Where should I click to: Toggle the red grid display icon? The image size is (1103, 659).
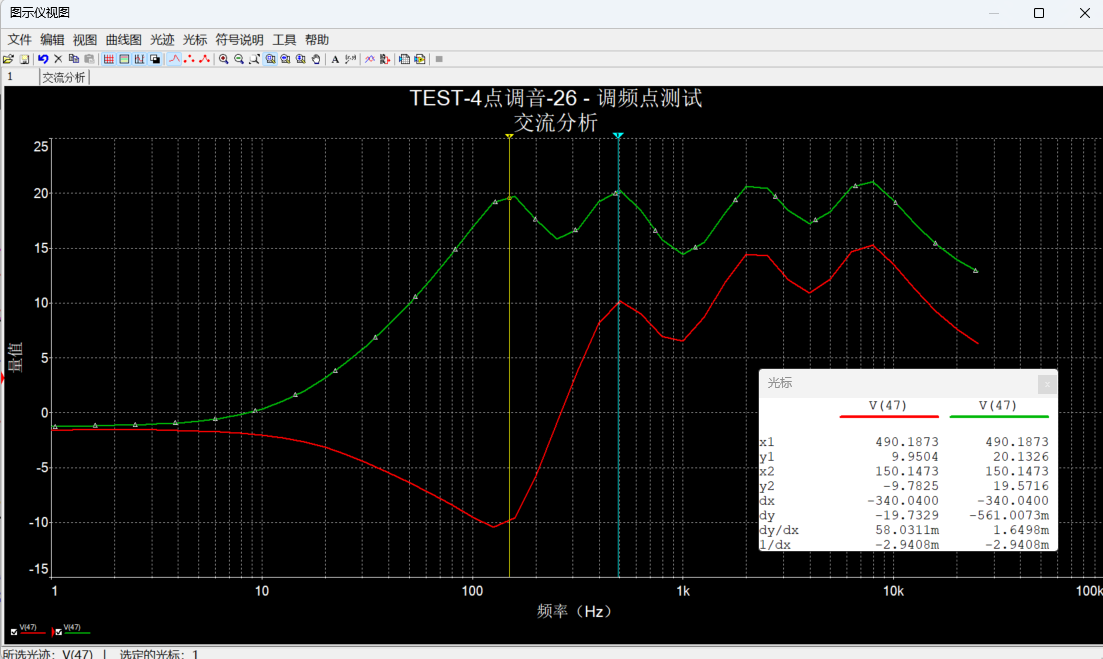108,59
